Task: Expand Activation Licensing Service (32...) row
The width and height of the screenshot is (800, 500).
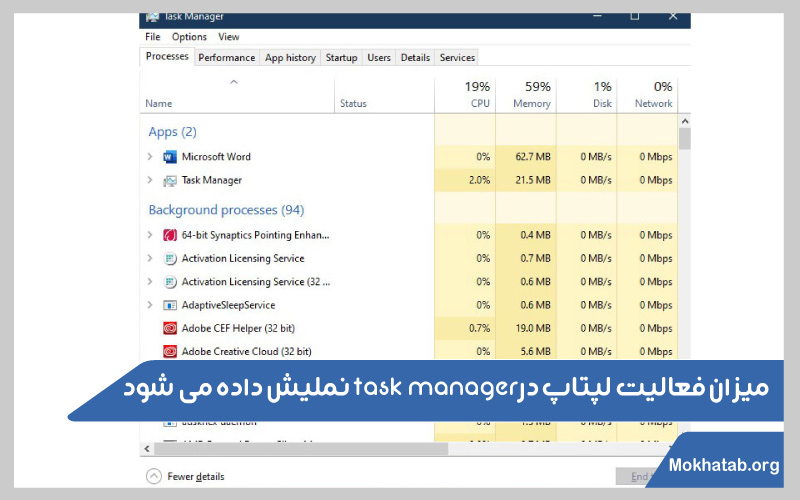Action: click(x=150, y=281)
